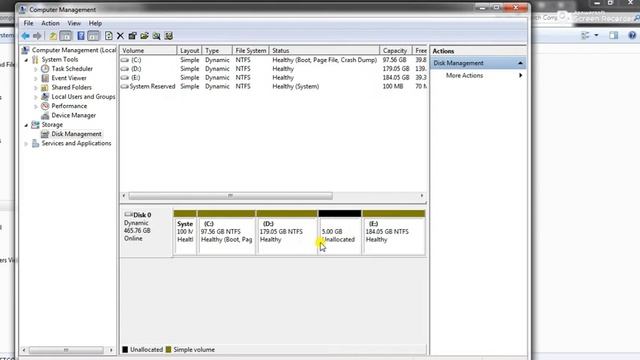Click the last toolbar icon after magnifier
This screenshot has width=640, height=360.
169,36
